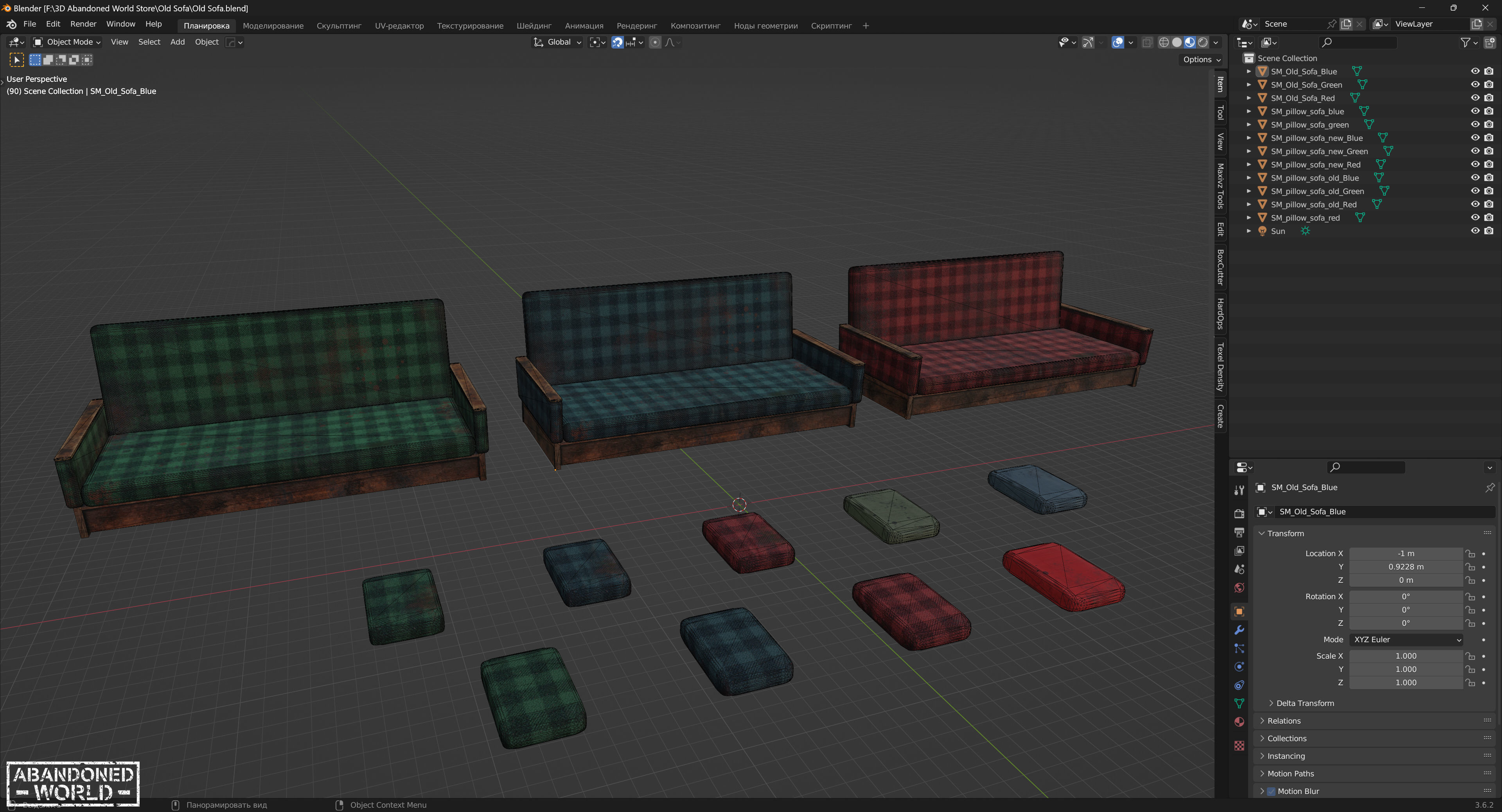The width and height of the screenshot is (1502, 812).
Task: Toggle proportional editing
Action: pyautogui.click(x=655, y=42)
